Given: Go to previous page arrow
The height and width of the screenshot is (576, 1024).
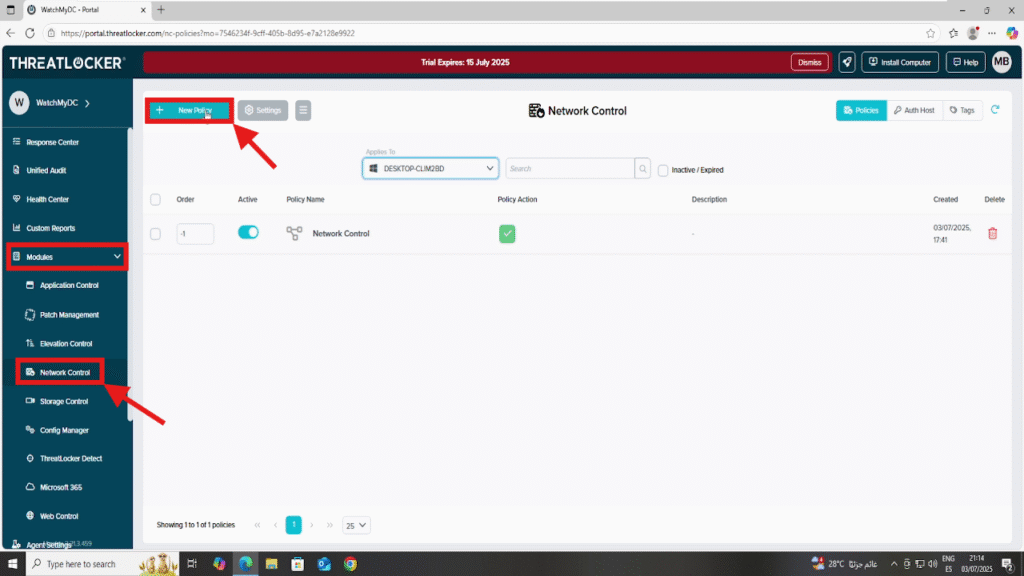Looking at the screenshot, I should [x=275, y=525].
